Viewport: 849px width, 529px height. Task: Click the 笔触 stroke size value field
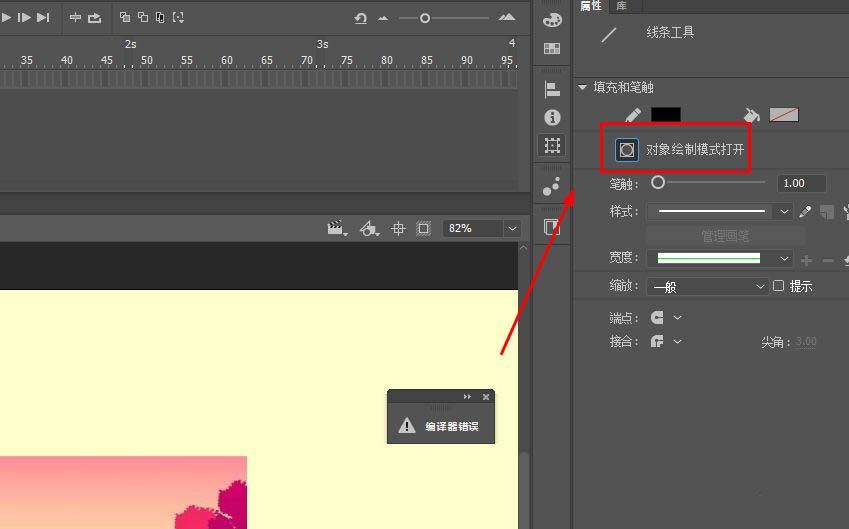point(801,183)
